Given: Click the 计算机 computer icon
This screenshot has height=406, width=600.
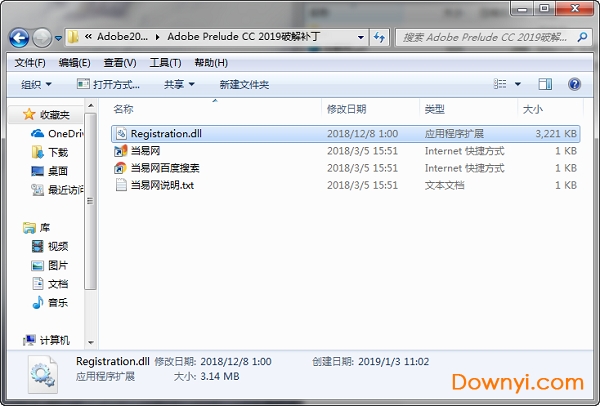Looking at the screenshot, I should tap(29, 340).
